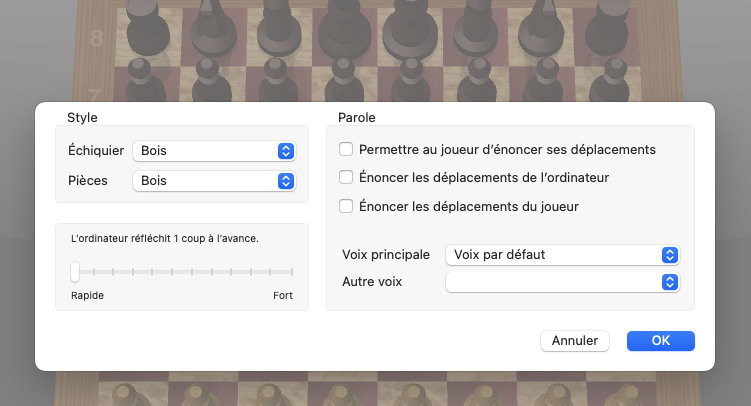Open the Pièces style dropdown
Image resolution: width=751 pixels, height=406 pixels.
click(213, 181)
